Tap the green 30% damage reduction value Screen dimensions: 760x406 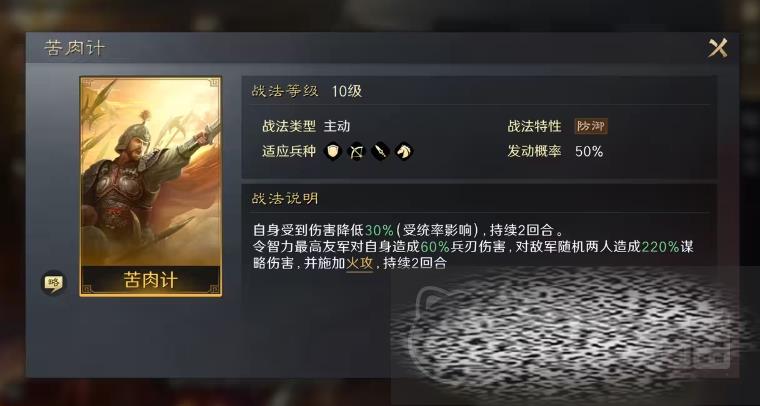(x=380, y=230)
